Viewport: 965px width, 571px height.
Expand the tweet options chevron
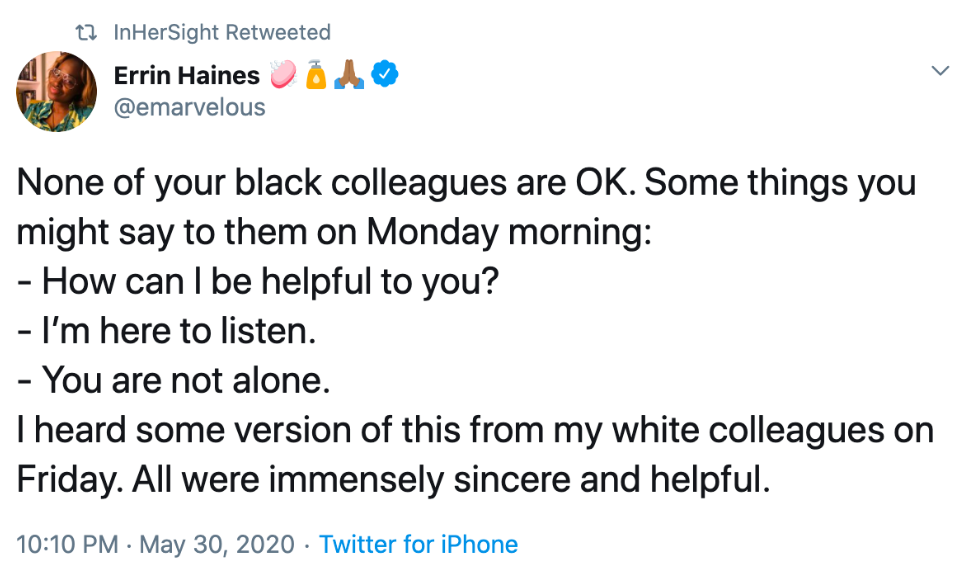tap(940, 70)
